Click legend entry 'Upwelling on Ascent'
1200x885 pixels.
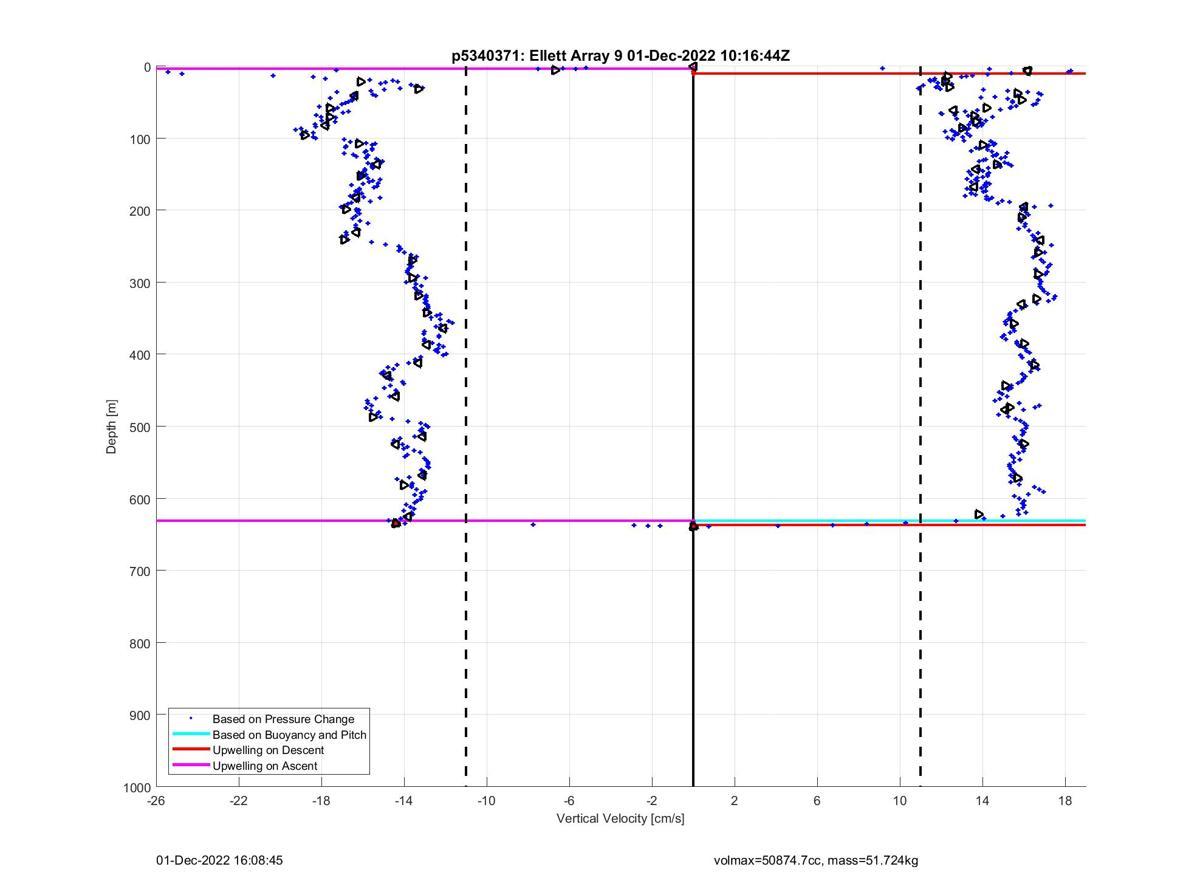(265, 766)
